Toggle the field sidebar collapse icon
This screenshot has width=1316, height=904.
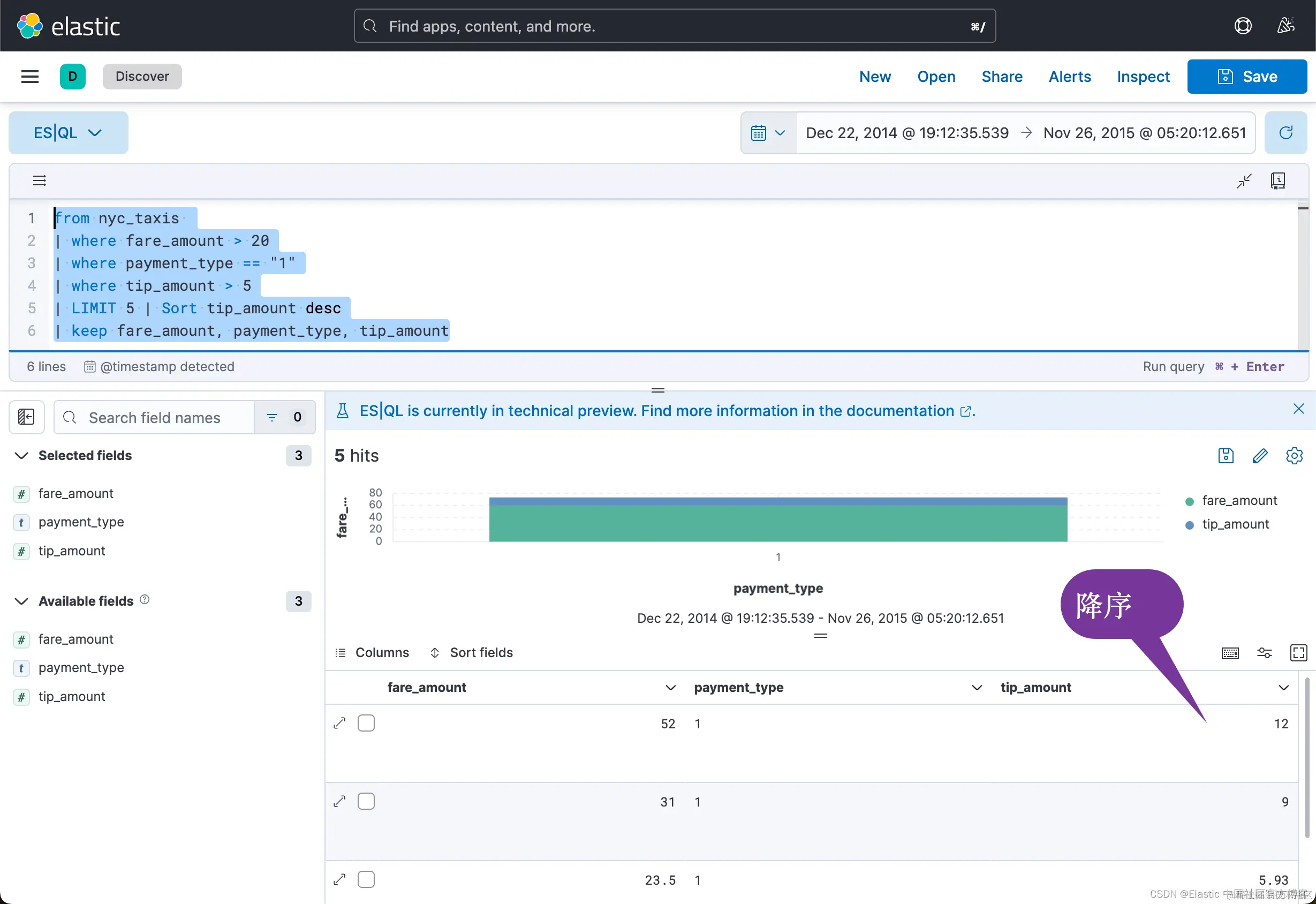click(26, 417)
